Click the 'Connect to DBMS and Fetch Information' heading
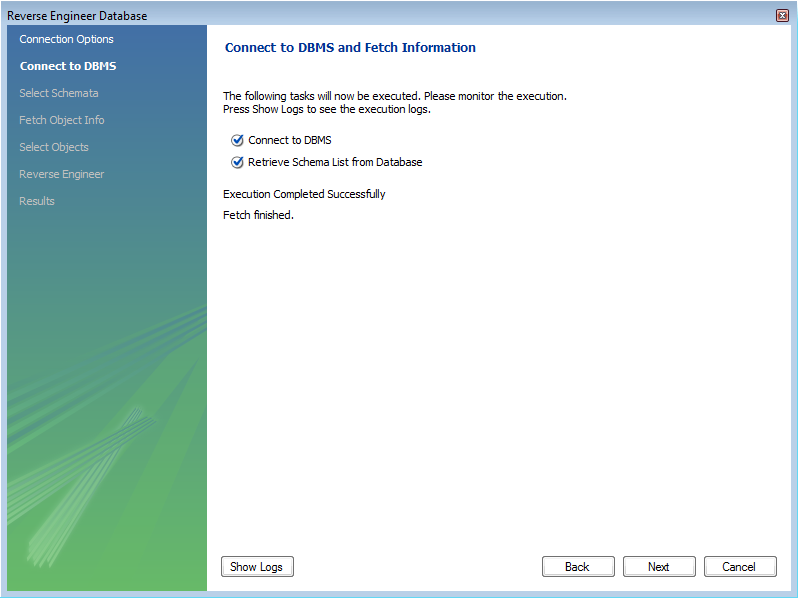798x598 pixels. (350, 47)
